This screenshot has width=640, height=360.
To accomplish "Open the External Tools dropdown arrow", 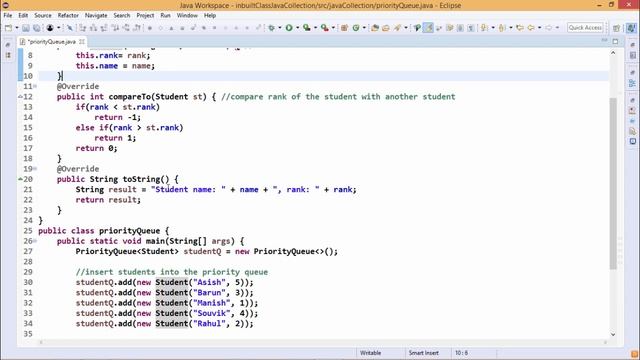I will pyautogui.click(x=333, y=28).
